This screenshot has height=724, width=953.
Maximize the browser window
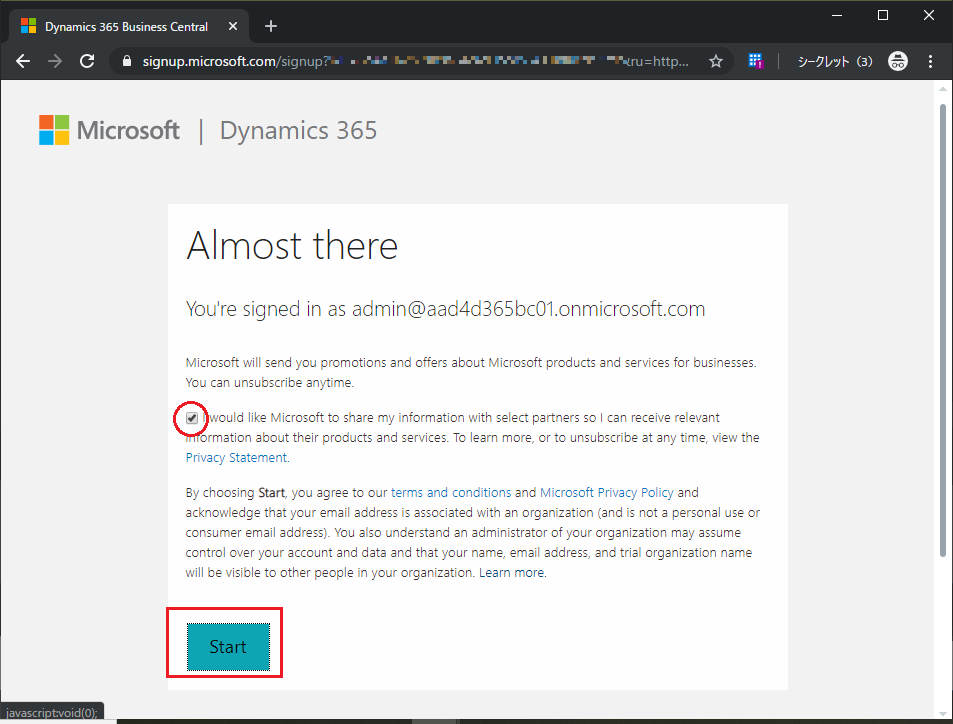(x=883, y=16)
